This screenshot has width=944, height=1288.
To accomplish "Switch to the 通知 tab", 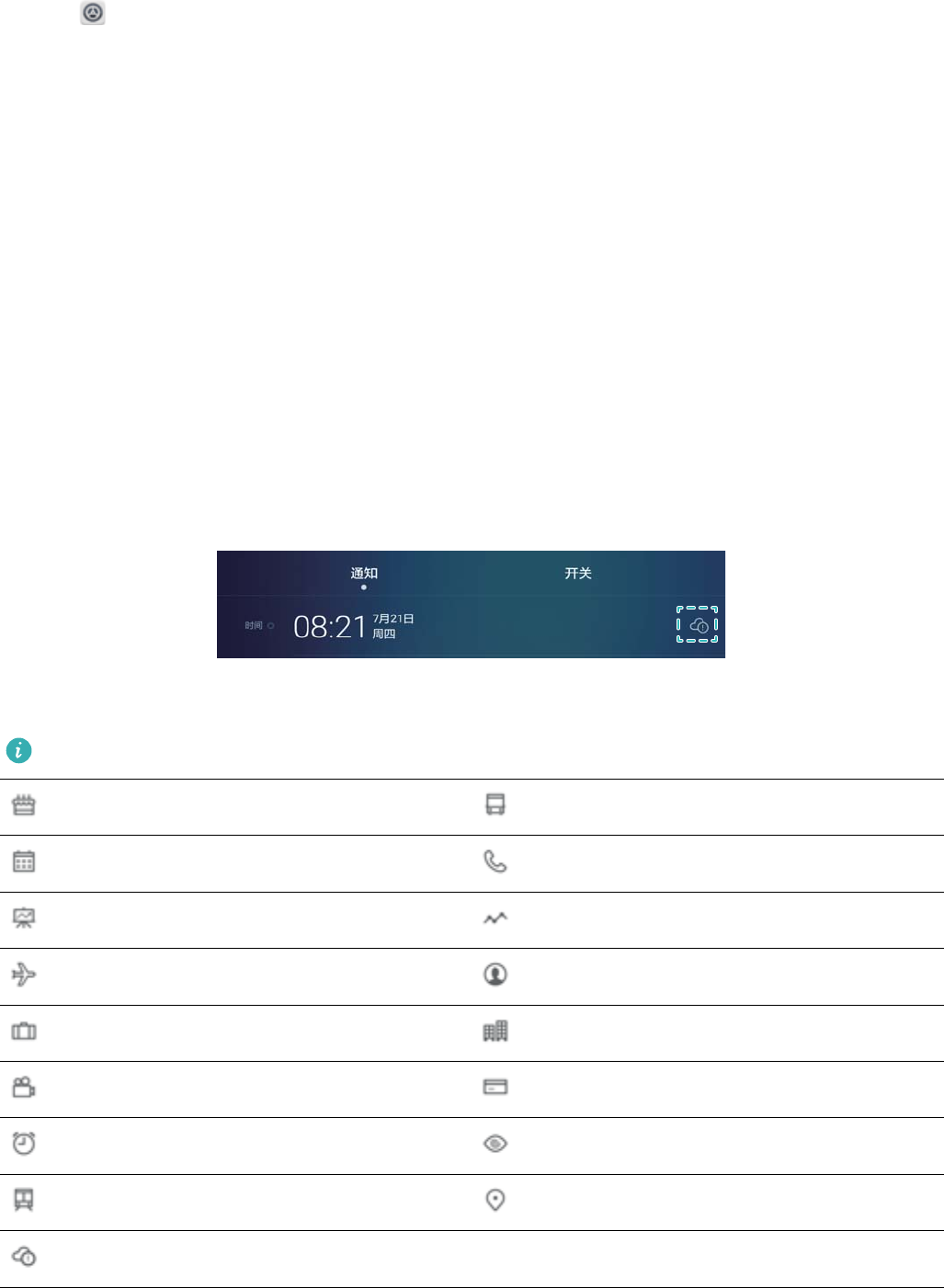I will 364,574.
